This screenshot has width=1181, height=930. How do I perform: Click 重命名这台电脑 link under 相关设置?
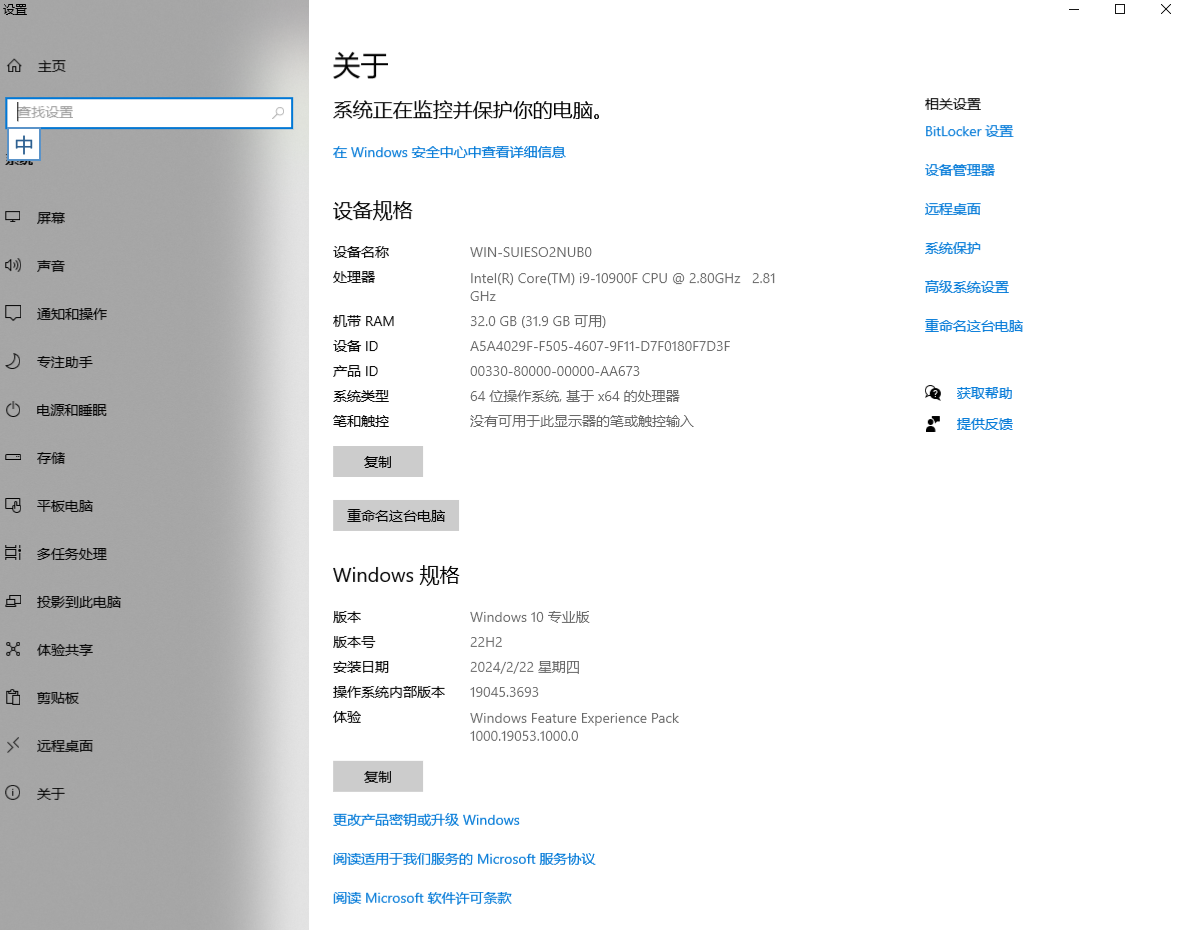point(974,326)
